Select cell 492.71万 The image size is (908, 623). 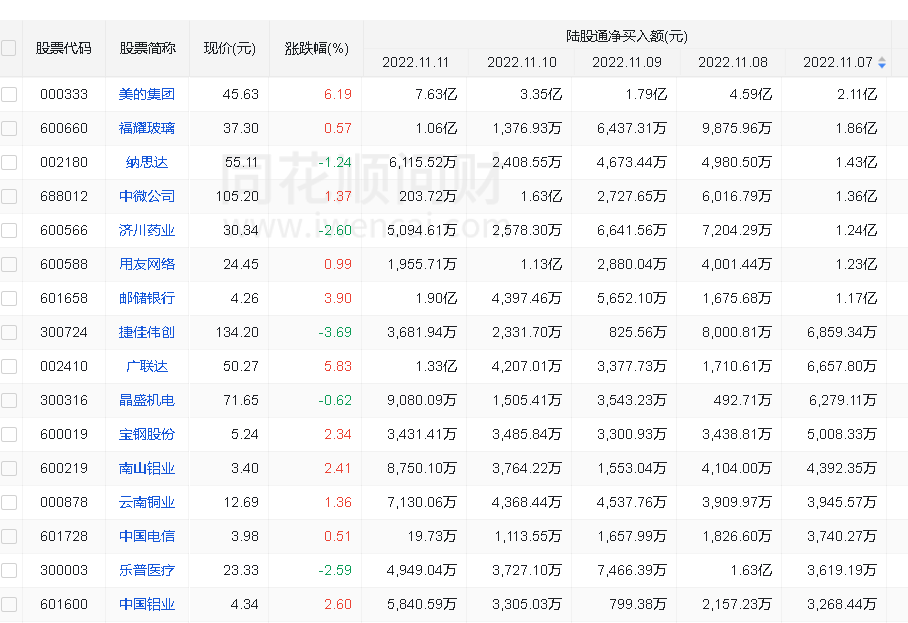(742, 401)
